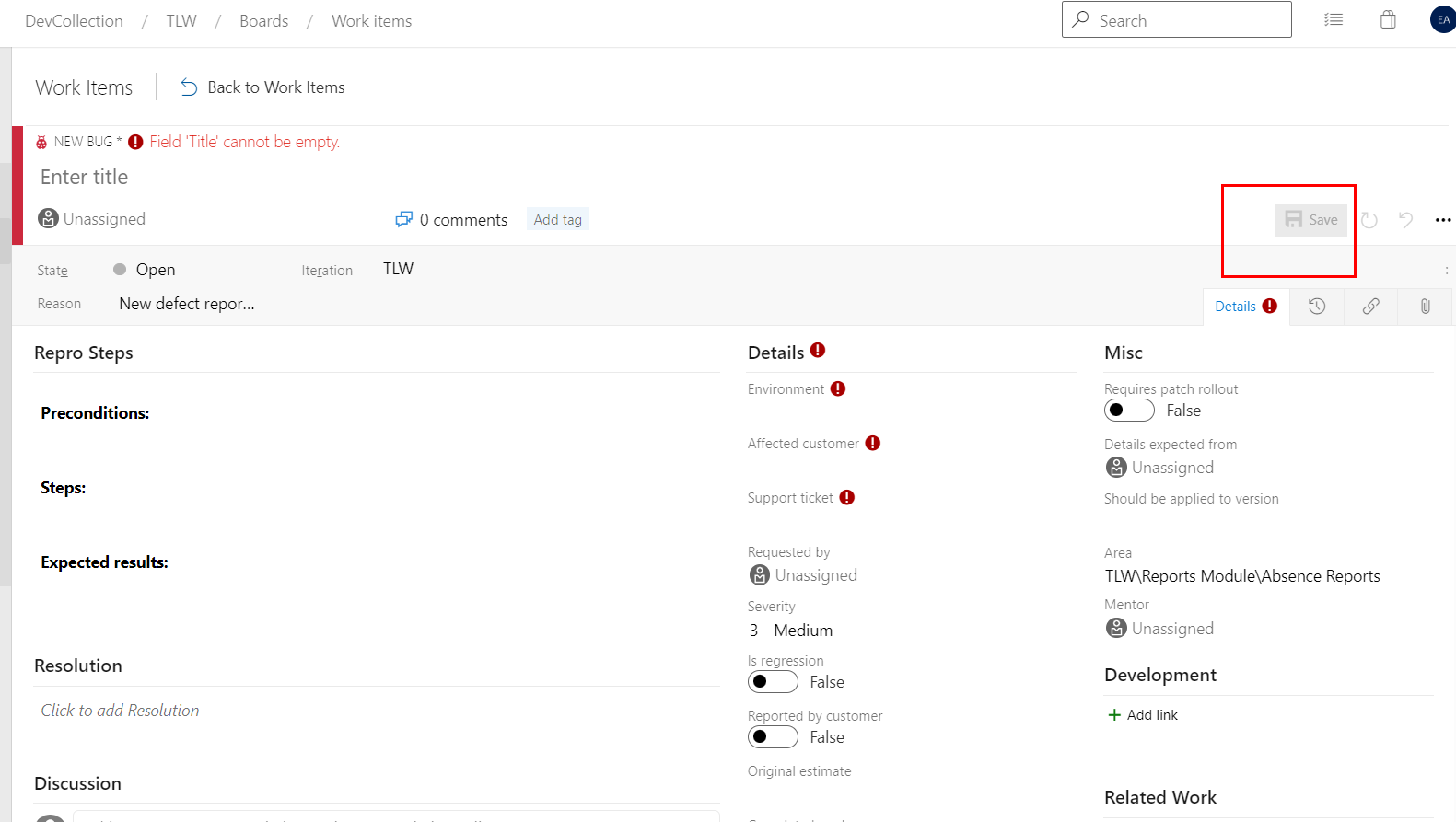1456x822 pixels.
Task: Open Boards breadcrumb link
Action: click(x=263, y=21)
